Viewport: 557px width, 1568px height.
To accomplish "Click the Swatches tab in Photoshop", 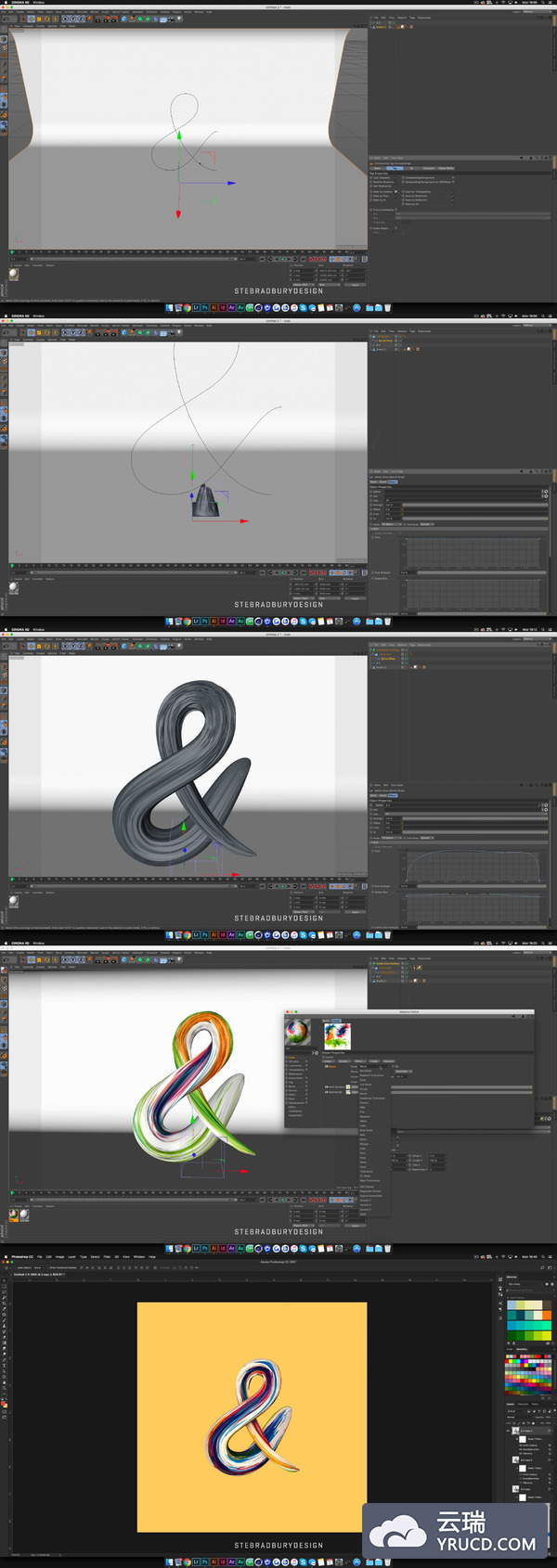I will pos(522,1349).
